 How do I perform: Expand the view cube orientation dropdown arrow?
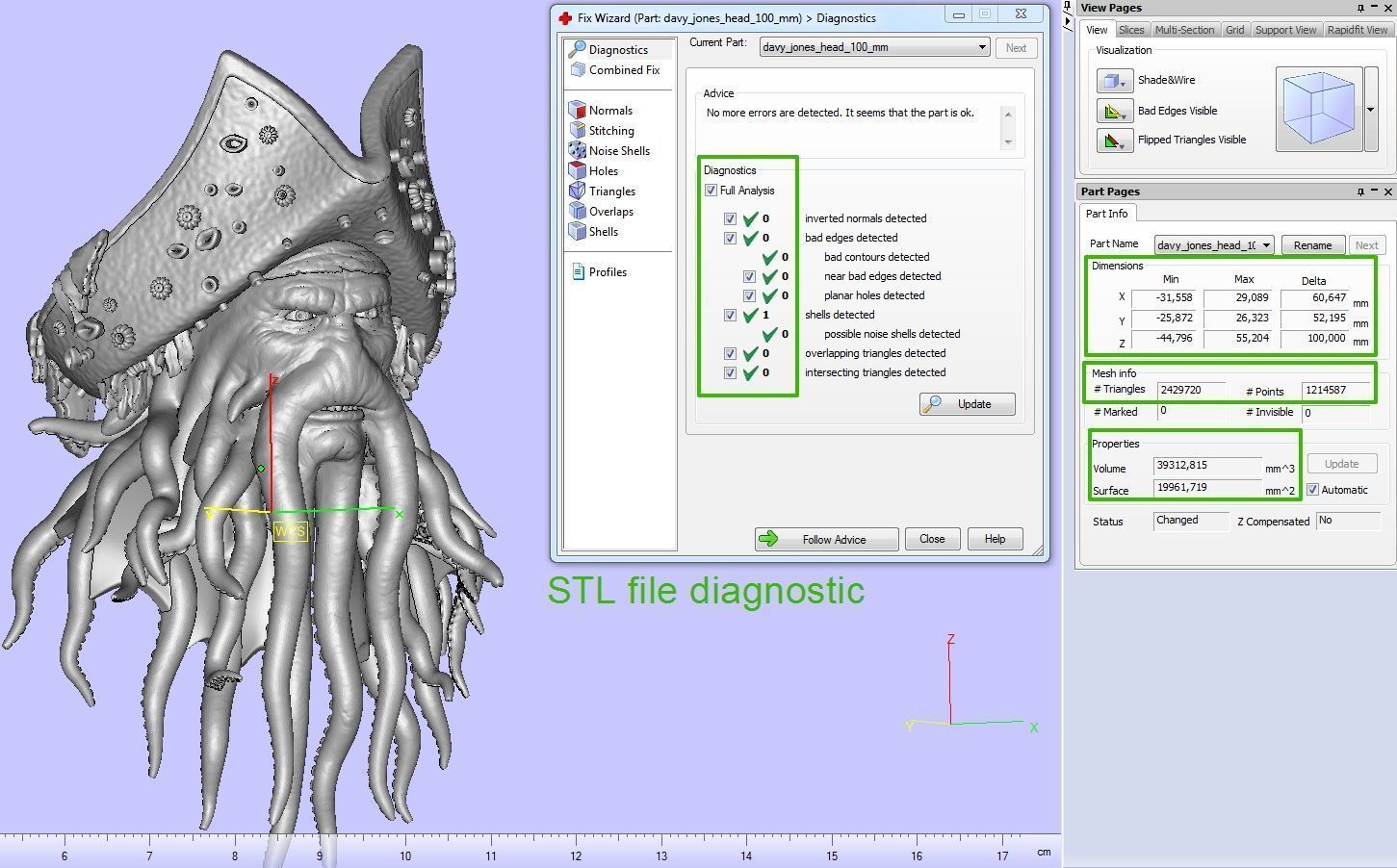tap(1370, 109)
